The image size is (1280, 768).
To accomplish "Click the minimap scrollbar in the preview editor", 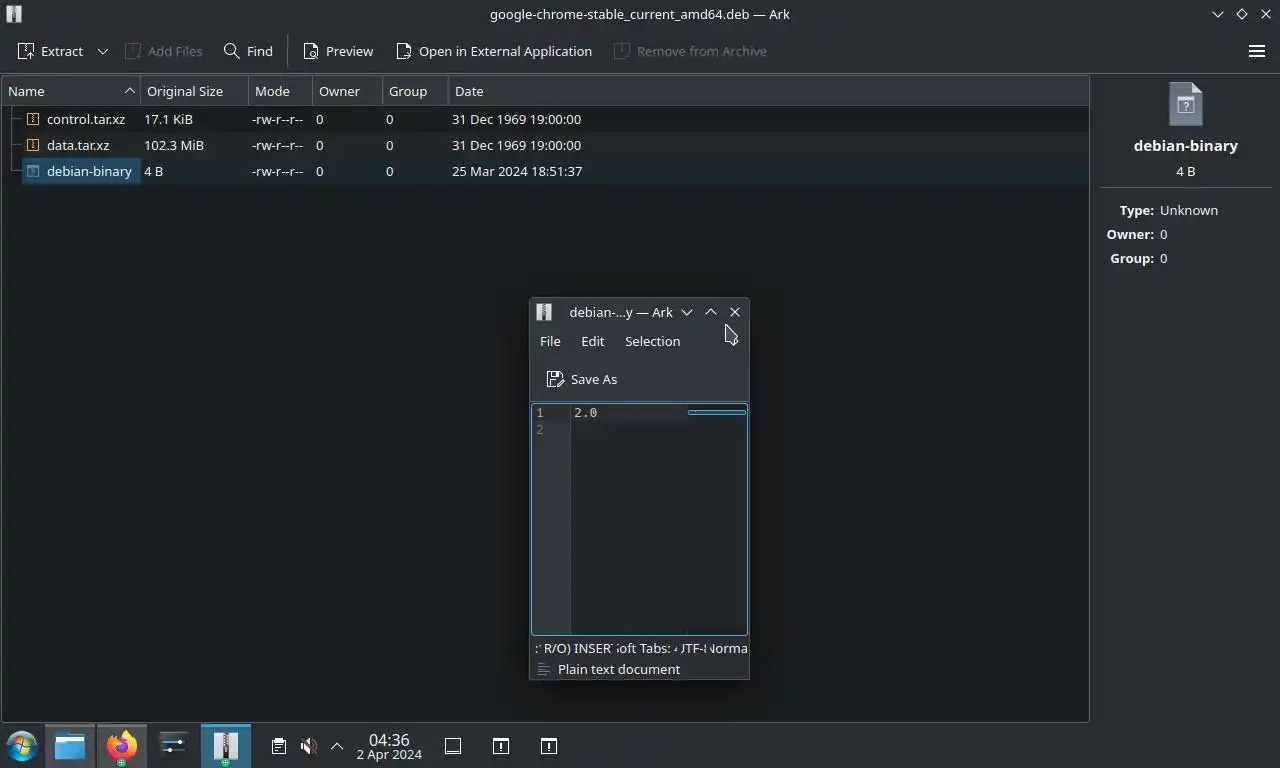I will click(717, 412).
